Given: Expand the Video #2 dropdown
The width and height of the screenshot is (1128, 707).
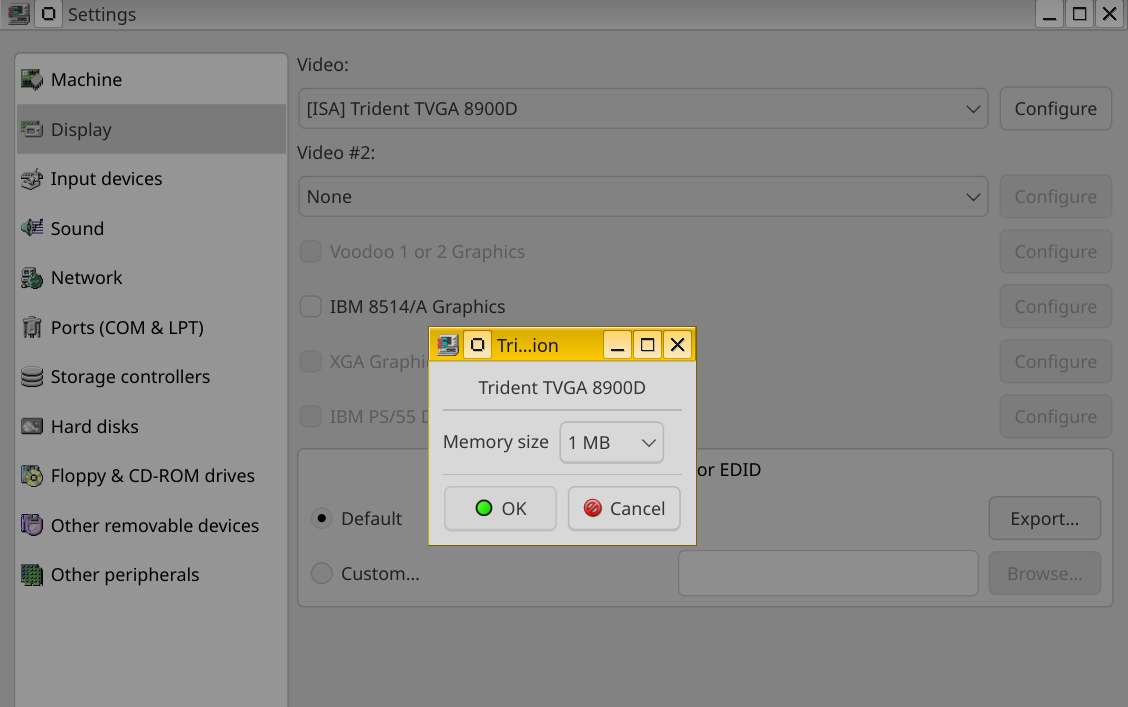Looking at the screenshot, I should point(642,197).
